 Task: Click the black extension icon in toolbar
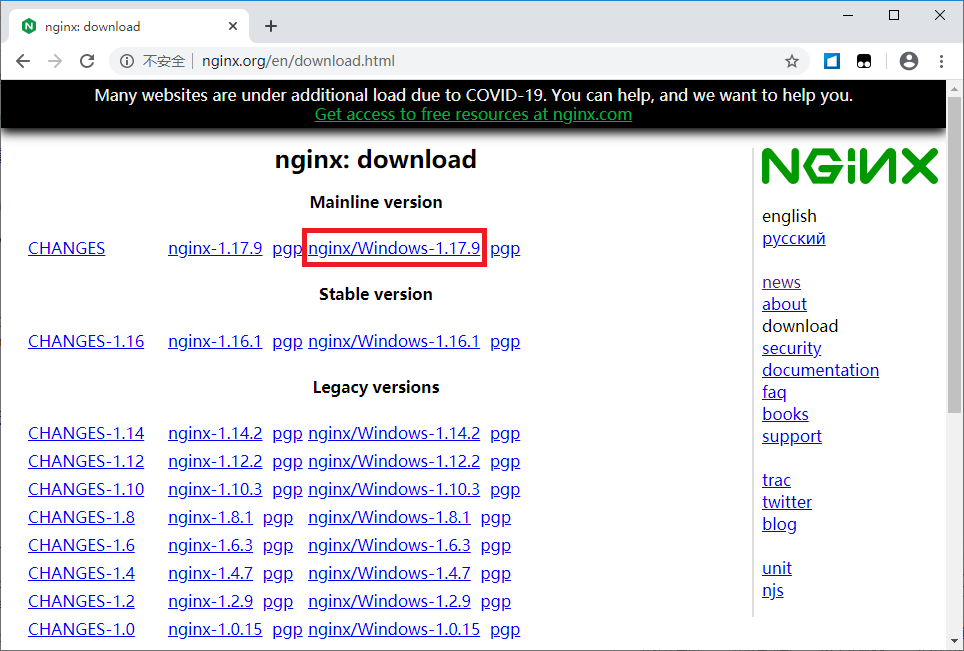click(863, 61)
